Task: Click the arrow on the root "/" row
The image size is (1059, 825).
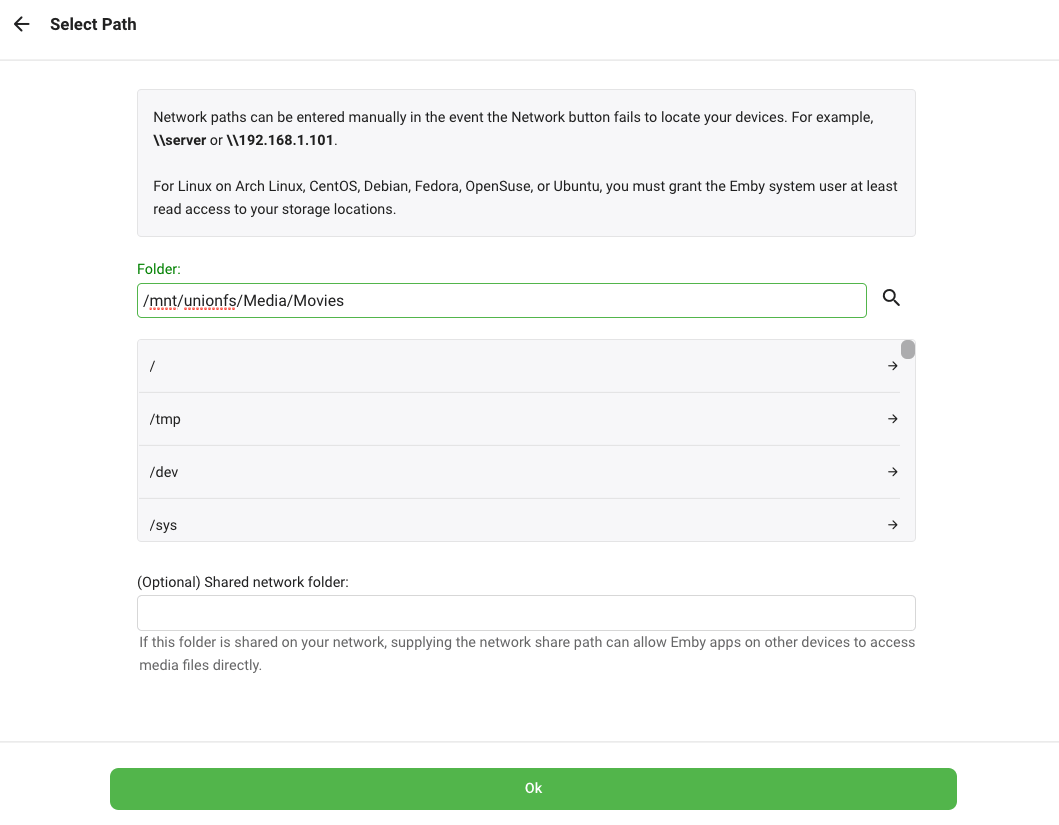Action: pyautogui.click(x=893, y=366)
